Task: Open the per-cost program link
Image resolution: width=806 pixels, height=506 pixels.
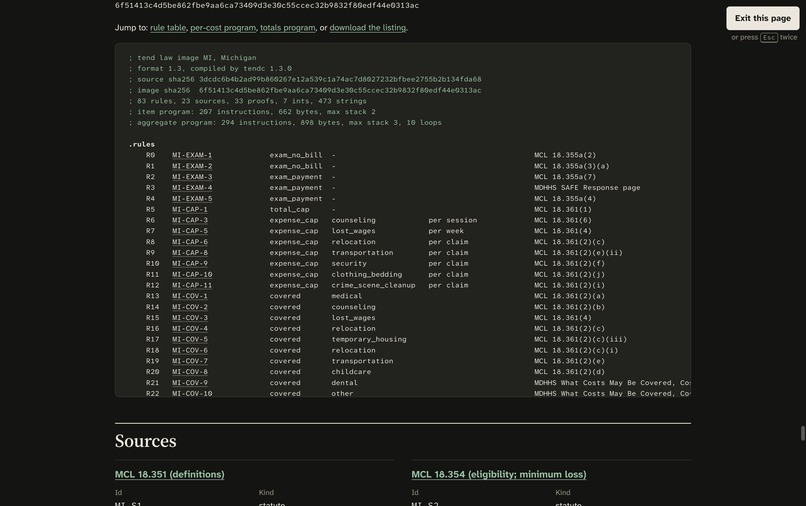Action: [223, 28]
